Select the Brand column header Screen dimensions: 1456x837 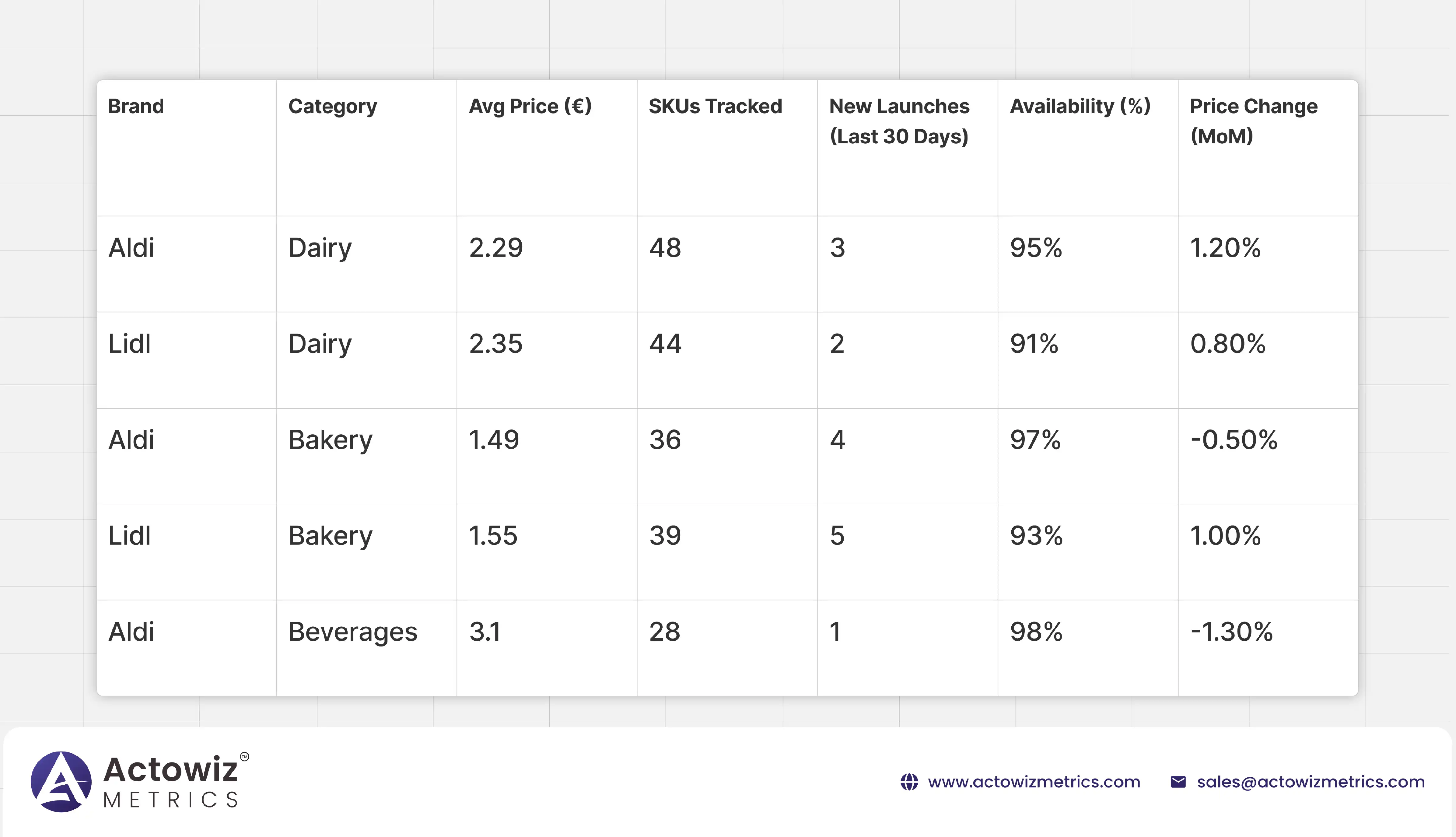136,106
